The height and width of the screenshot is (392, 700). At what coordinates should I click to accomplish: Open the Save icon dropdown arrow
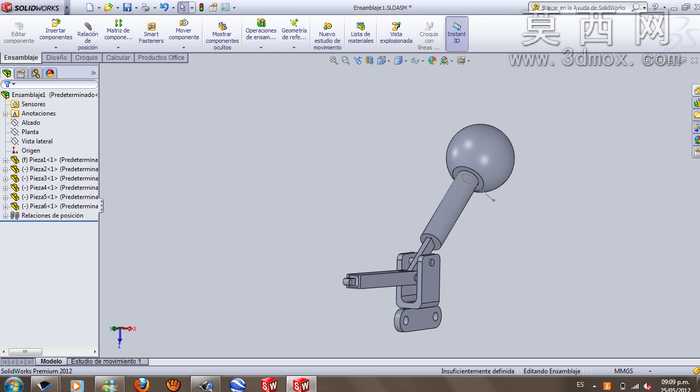[136, 8]
